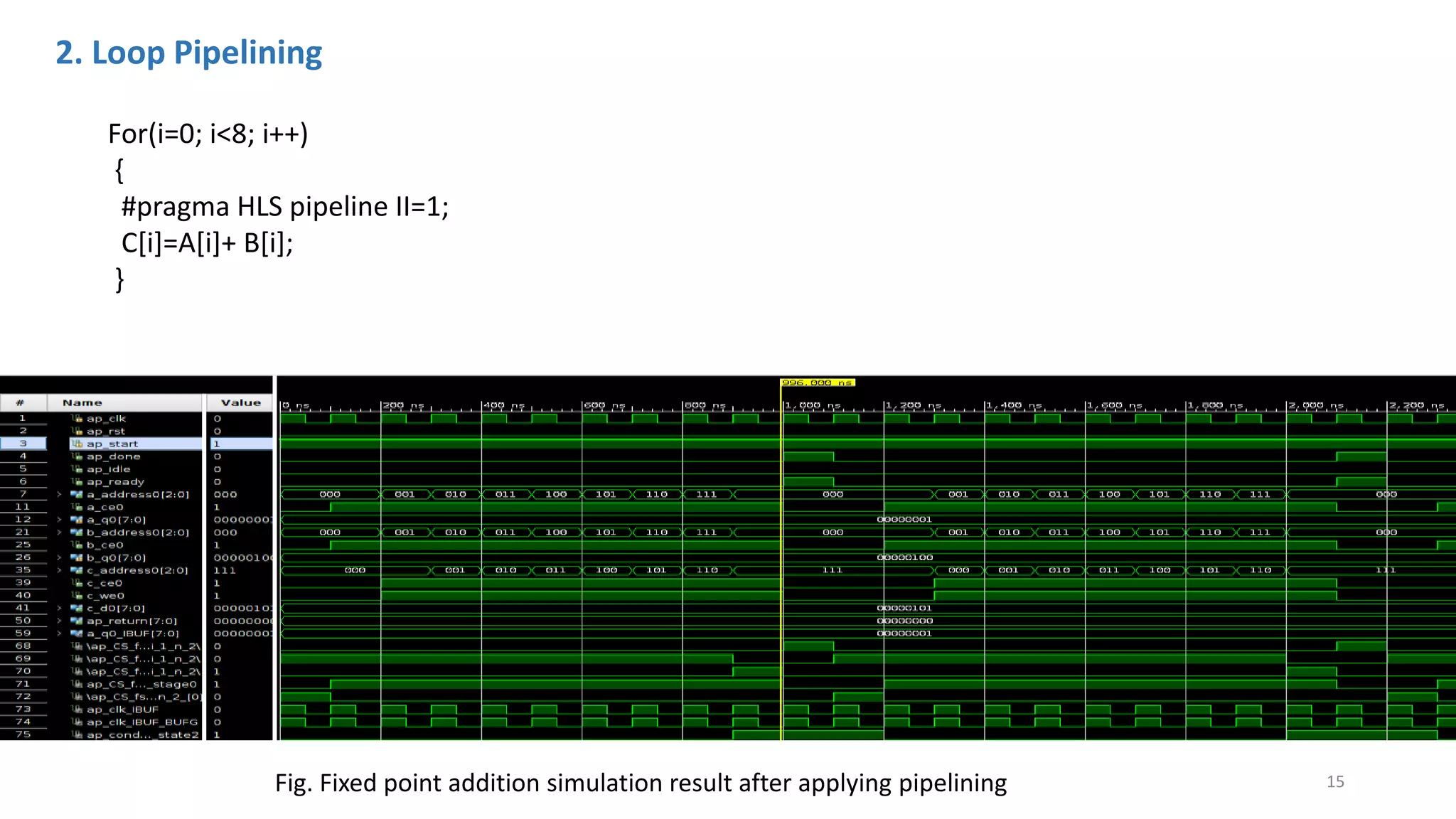Click the signal icon beside a_ce0
Viewport: 1456px width, 819px height.
point(77,507)
